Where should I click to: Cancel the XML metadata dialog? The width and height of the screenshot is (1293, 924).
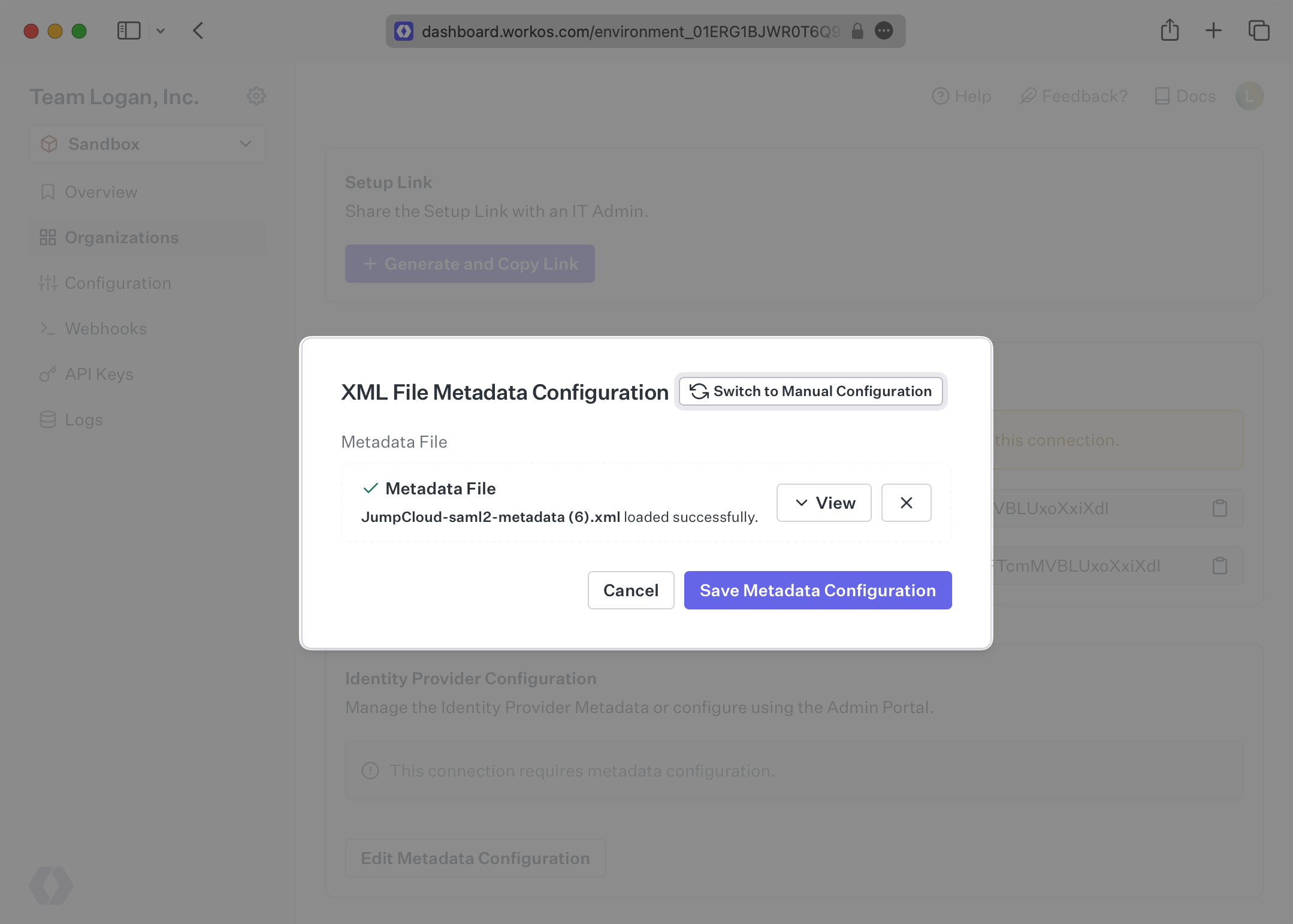pos(630,590)
